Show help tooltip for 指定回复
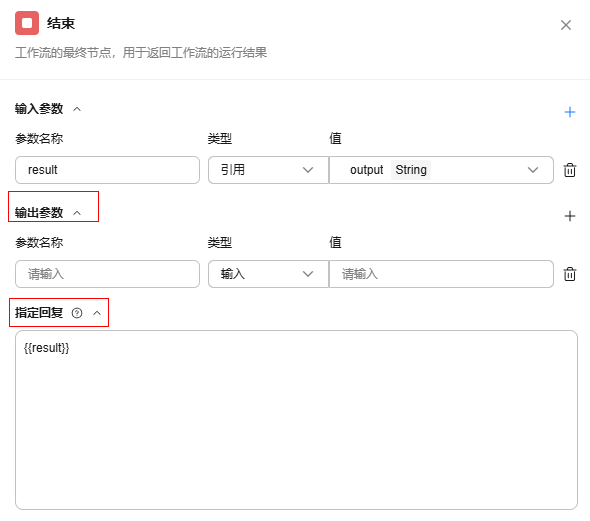 click(77, 313)
